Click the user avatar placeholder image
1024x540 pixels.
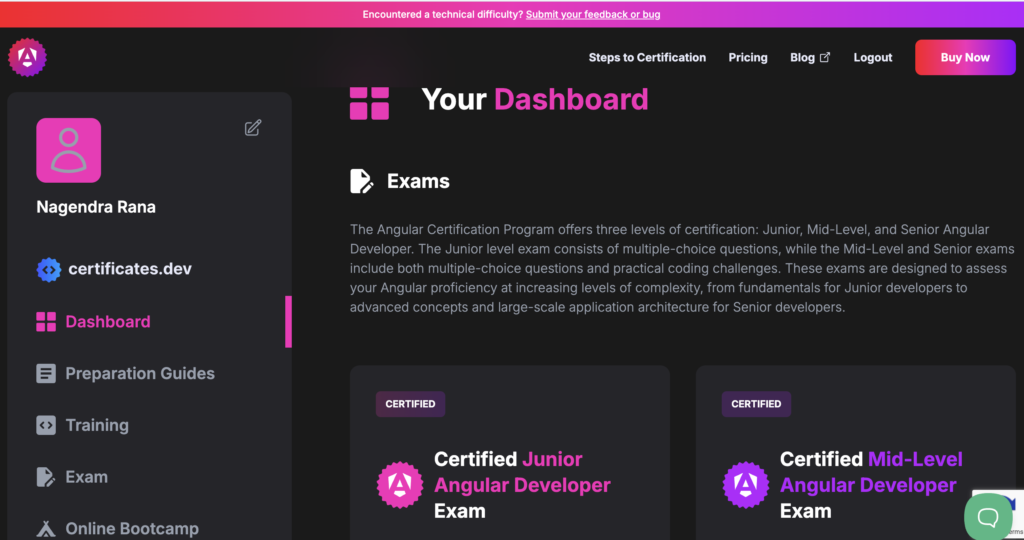point(69,150)
